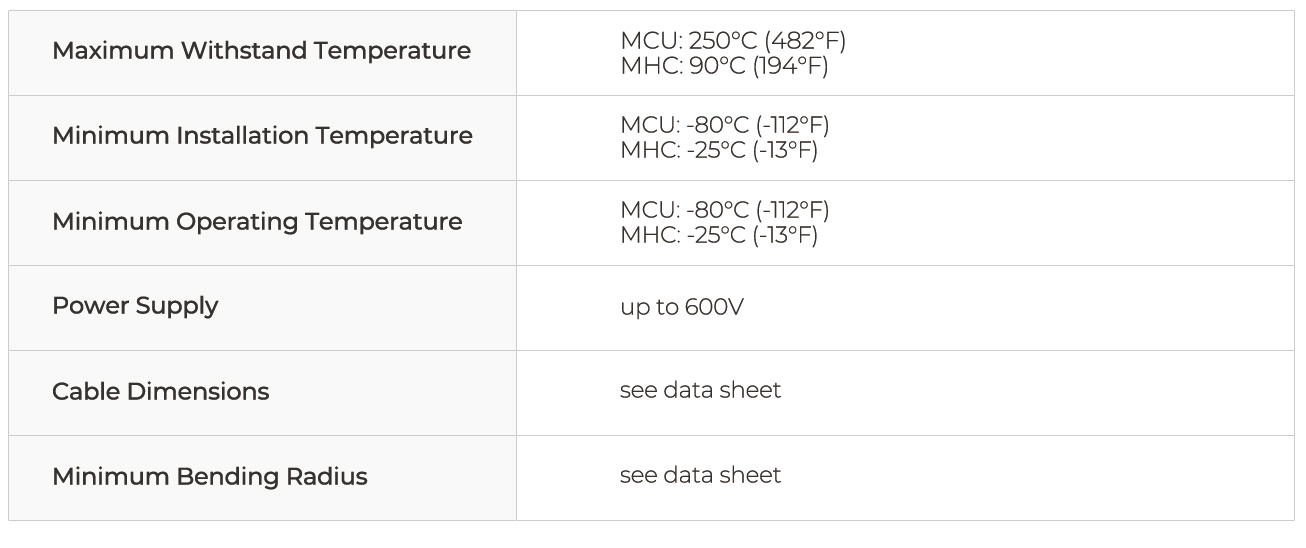Click "MCU: -80°C" in Minimum Operating Temperature row
The height and width of the screenshot is (548, 1306).
(x=684, y=211)
